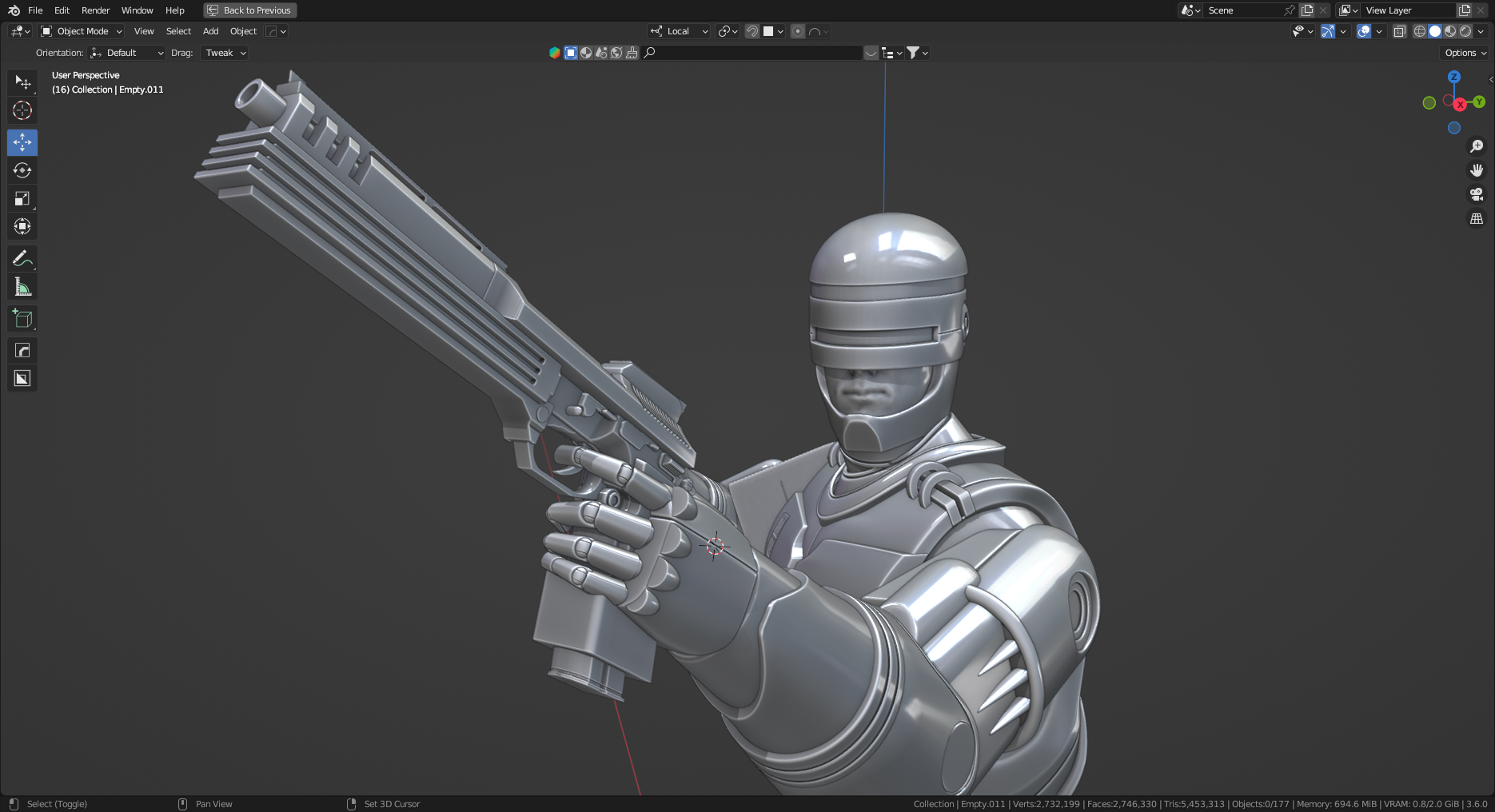Screen dimensions: 1495x812
Task: Open Orientation Default dropdown
Action: tap(127, 53)
